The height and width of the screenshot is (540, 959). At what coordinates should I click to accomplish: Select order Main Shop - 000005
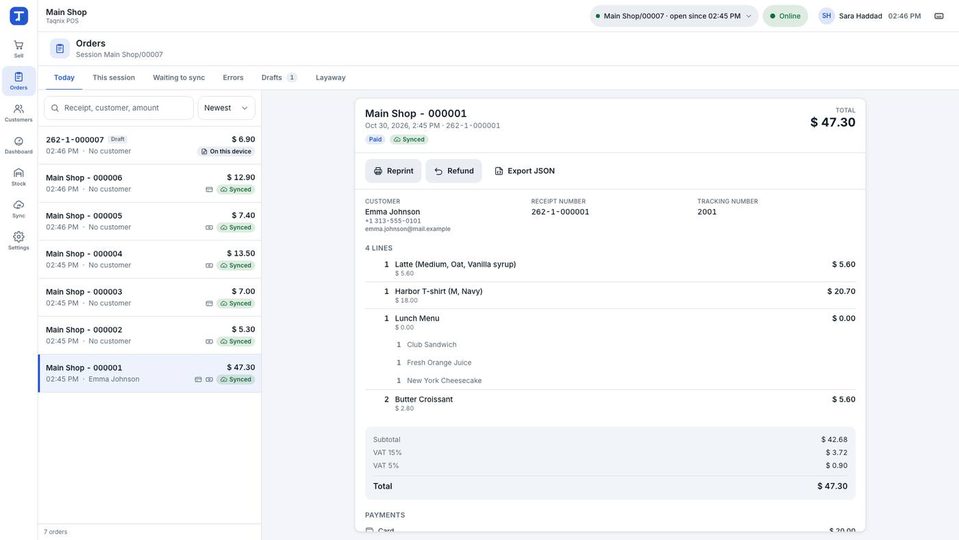point(149,221)
